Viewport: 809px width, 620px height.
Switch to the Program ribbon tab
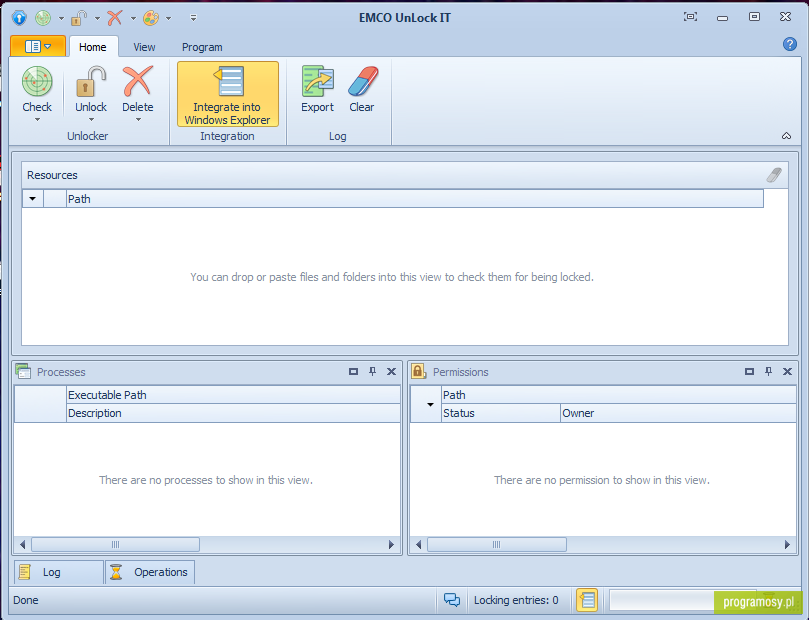pyautogui.click(x=202, y=47)
